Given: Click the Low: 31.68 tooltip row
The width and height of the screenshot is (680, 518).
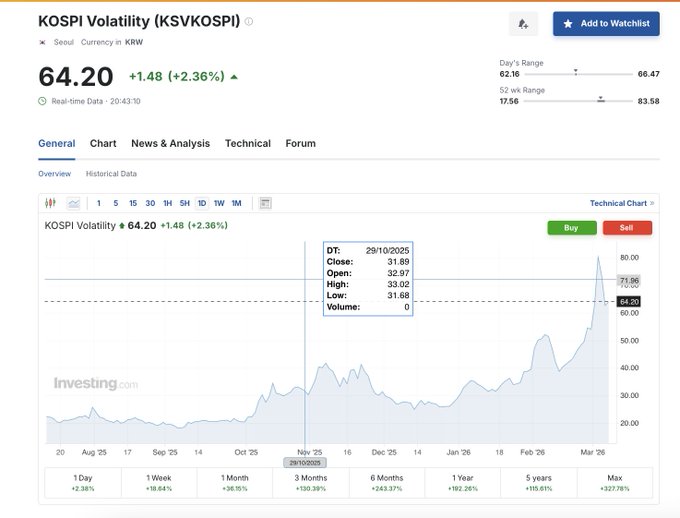Looking at the screenshot, I should pos(368,295).
